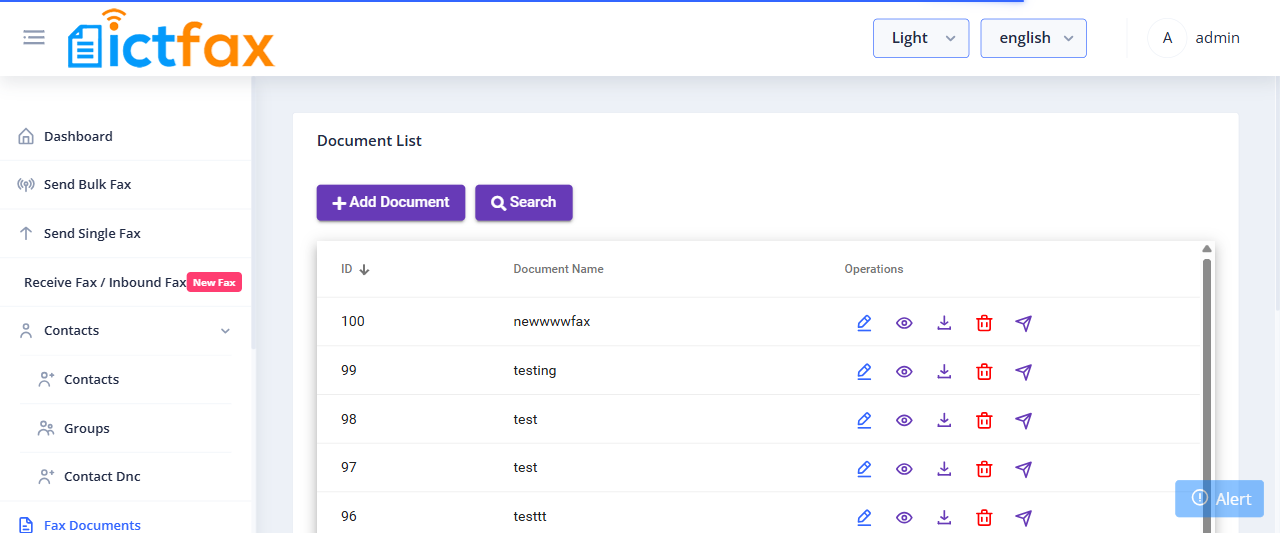This screenshot has width=1280, height=533.
Task: Select cell with name newwwwfax
Action: point(551,322)
